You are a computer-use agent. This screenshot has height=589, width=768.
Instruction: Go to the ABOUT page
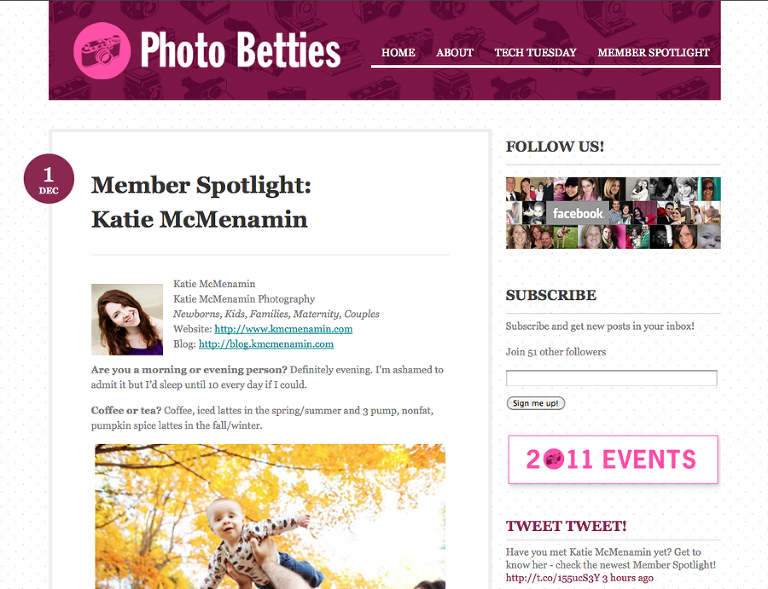pos(455,52)
